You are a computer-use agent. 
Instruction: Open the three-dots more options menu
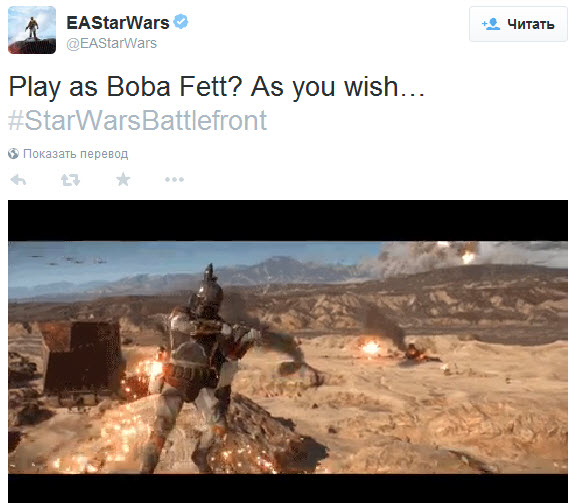[x=174, y=179]
